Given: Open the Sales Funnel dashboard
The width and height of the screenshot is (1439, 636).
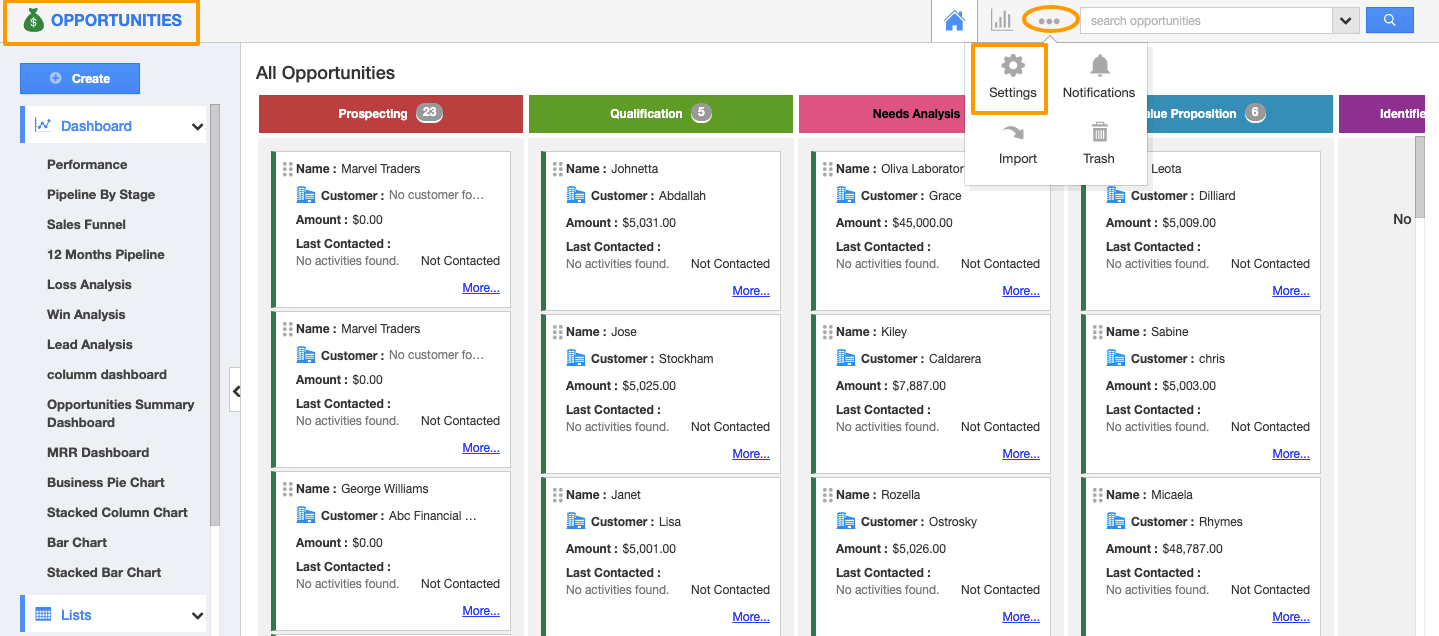Looking at the screenshot, I should 86,224.
